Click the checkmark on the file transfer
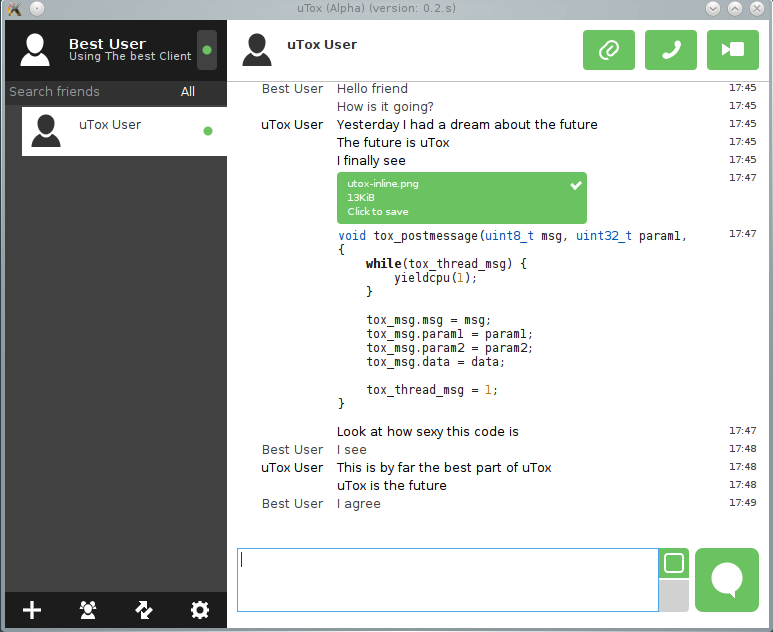This screenshot has width=773, height=632. click(x=576, y=185)
